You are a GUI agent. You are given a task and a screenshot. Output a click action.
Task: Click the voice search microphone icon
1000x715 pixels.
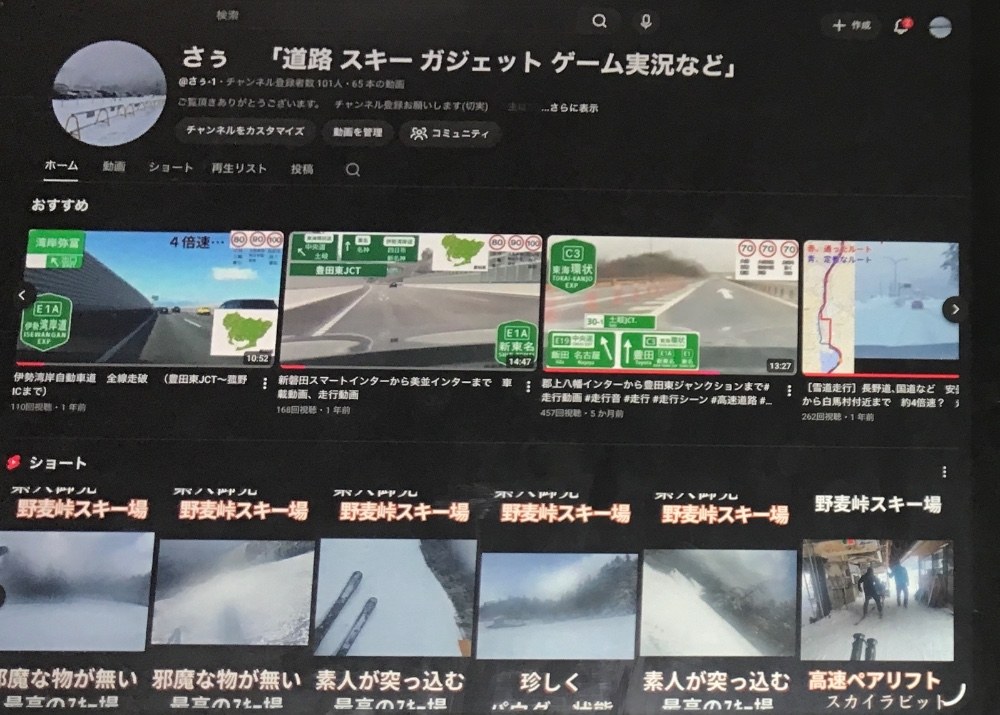(x=645, y=22)
